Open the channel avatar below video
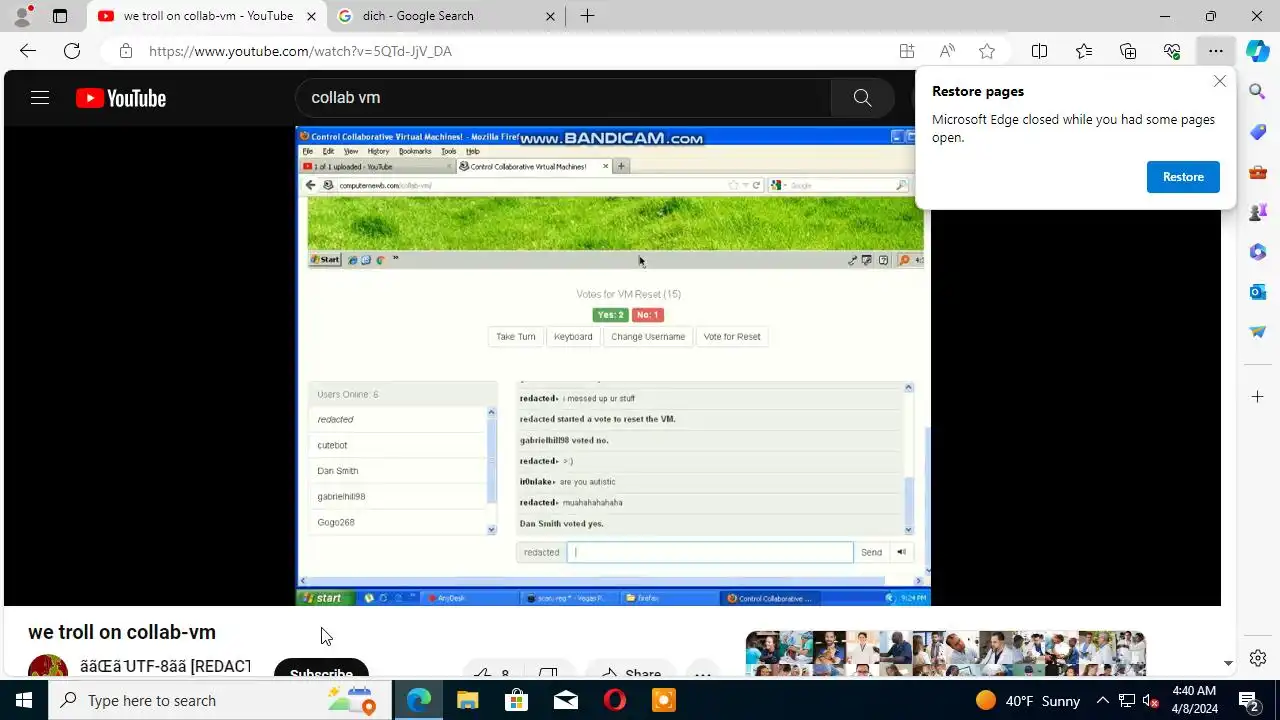 pos(48,666)
